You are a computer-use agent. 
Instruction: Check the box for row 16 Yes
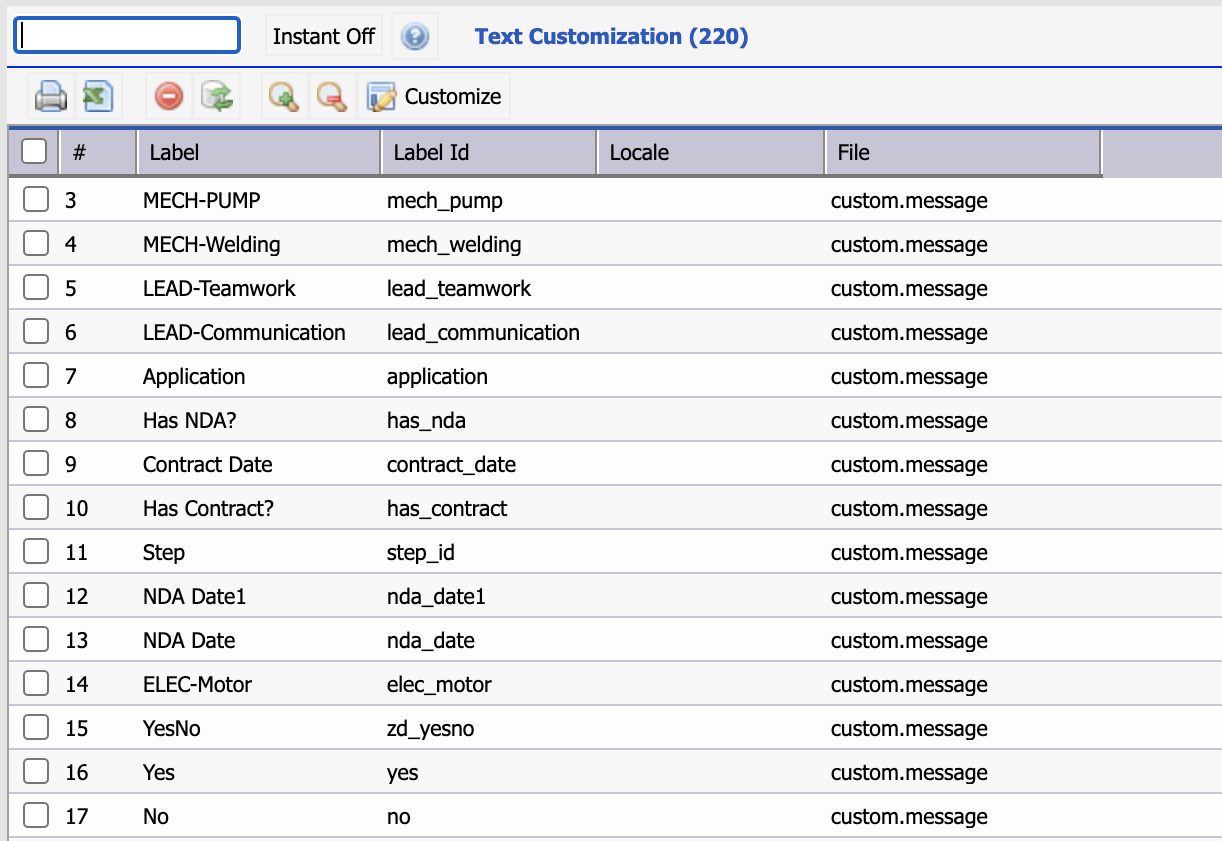[36, 772]
